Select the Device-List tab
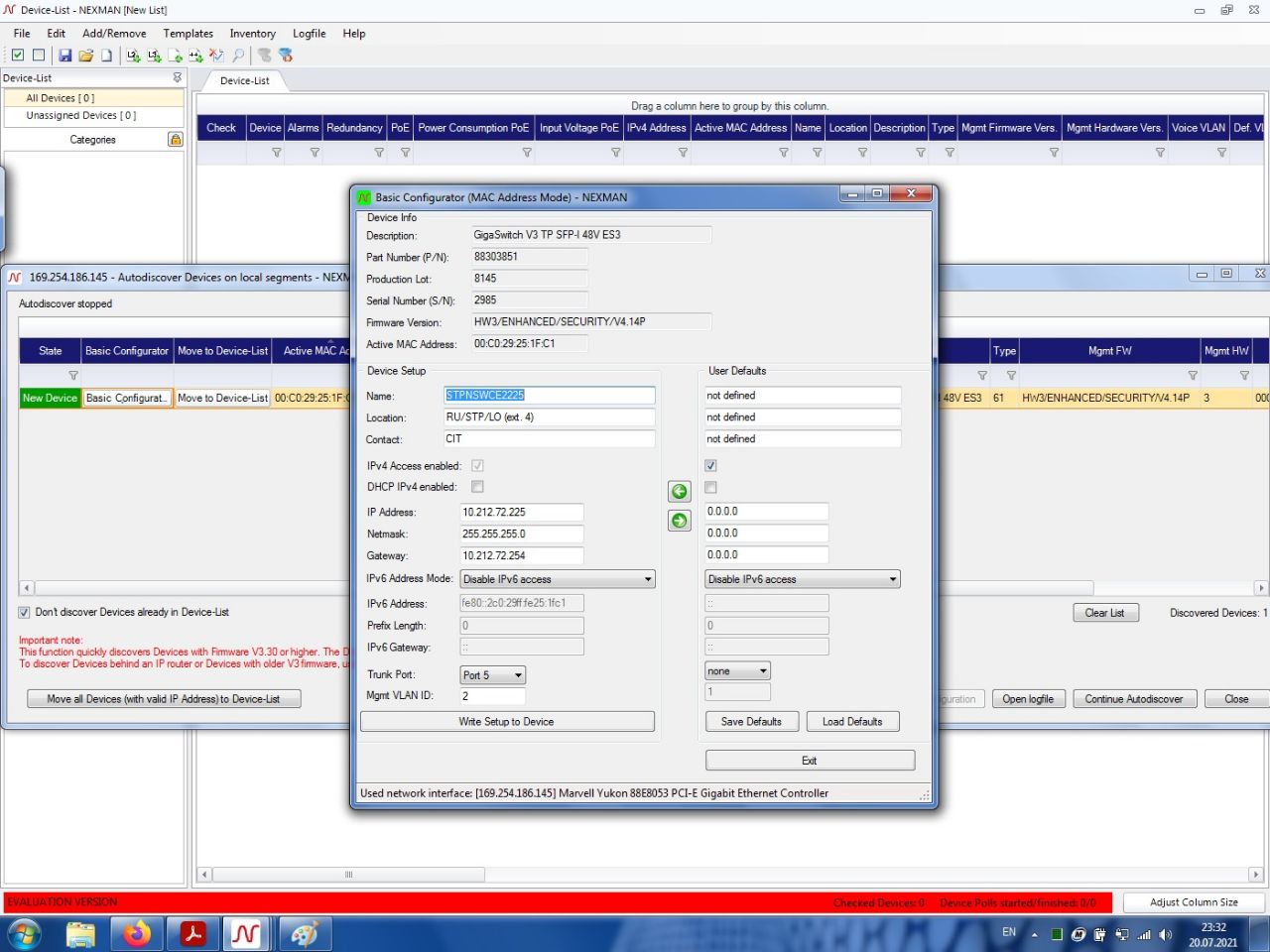Viewport: 1270px width, 952px height. (x=245, y=81)
